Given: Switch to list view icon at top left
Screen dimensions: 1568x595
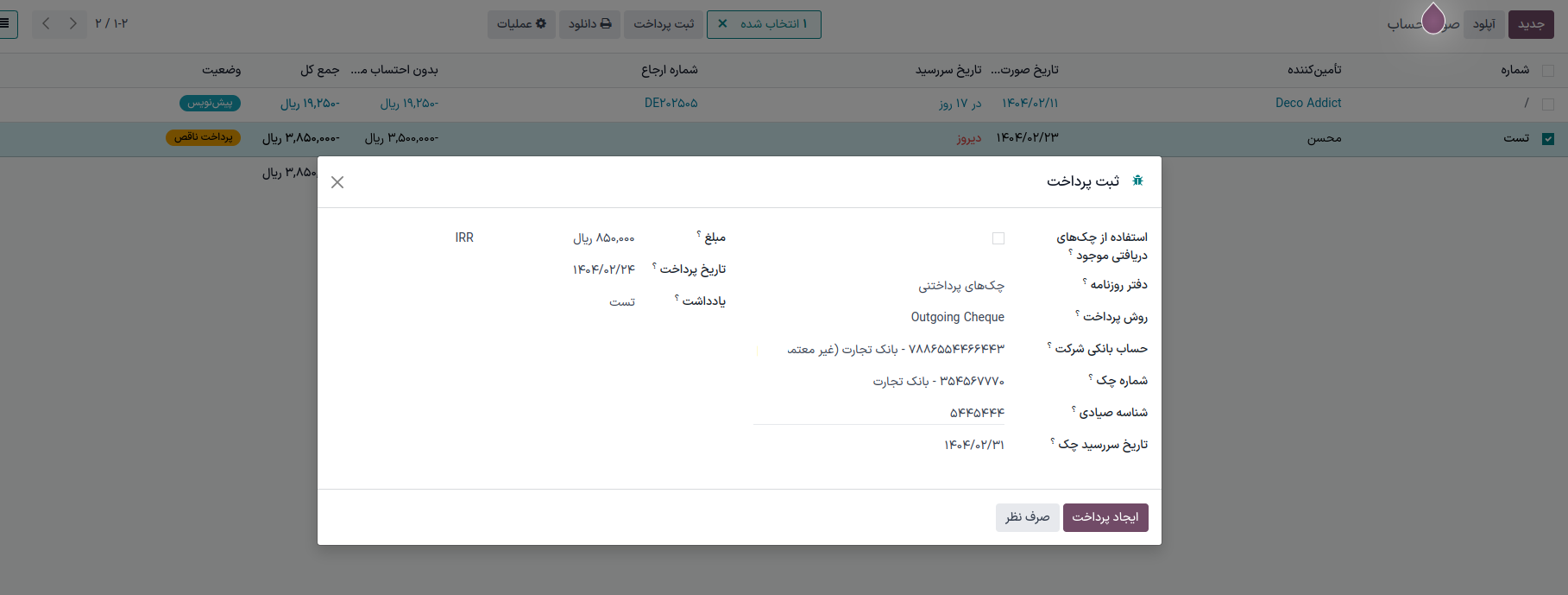Looking at the screenshot, I should pyautogui.click(x=7, y=23).
